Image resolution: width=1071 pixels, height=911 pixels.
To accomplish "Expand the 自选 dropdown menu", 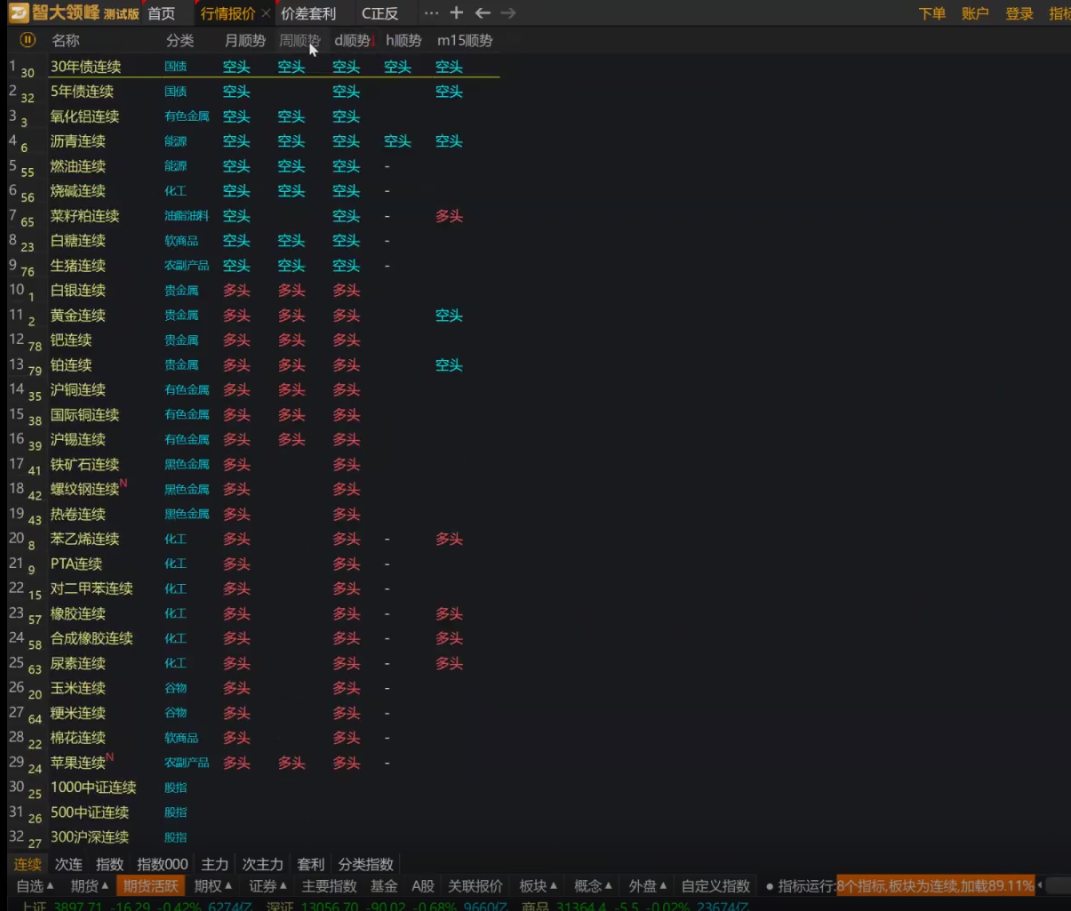I will [x=35, y=886].
